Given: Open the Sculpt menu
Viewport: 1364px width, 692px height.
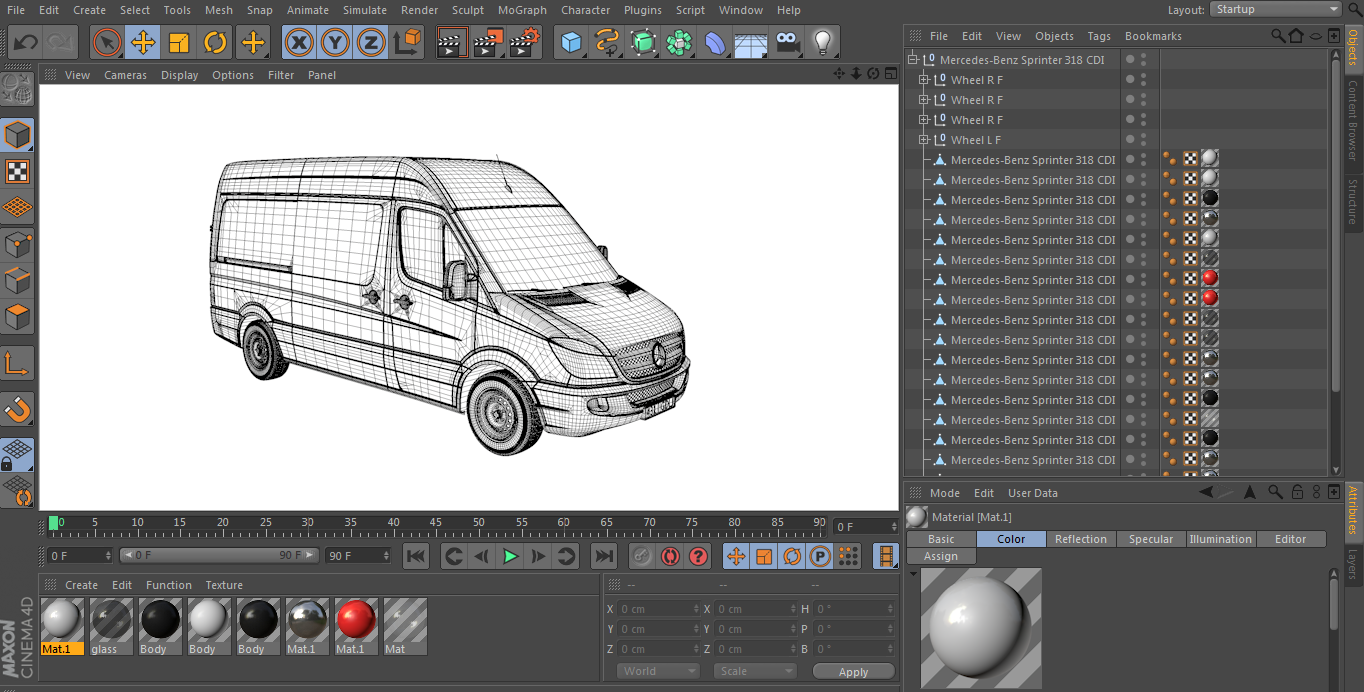Looking at the screenshot, I should pyautogui.click(x=468, y=10).
